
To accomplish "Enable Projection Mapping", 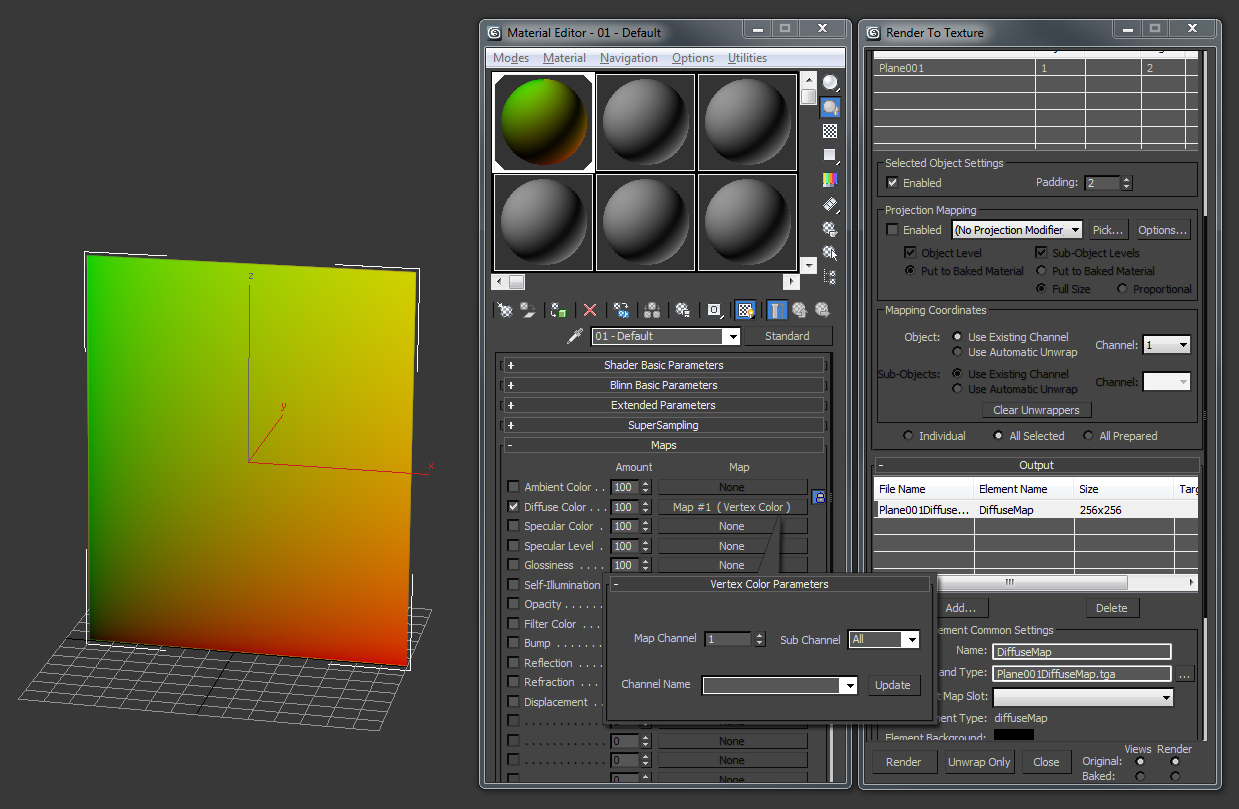I will tap(892, 229).
